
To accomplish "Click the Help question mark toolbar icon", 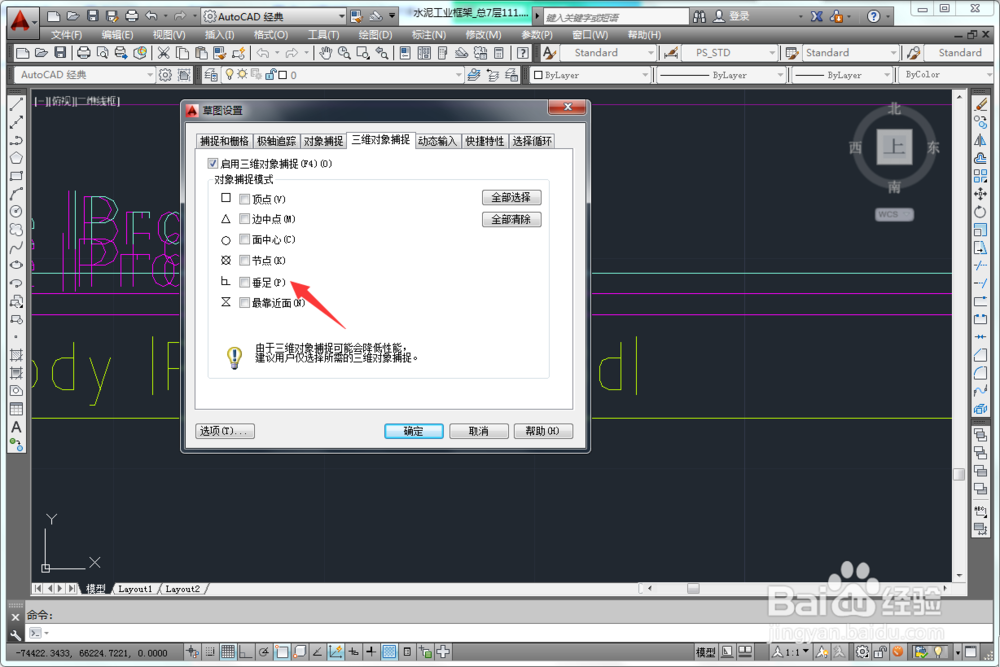I will pos(523,53).
